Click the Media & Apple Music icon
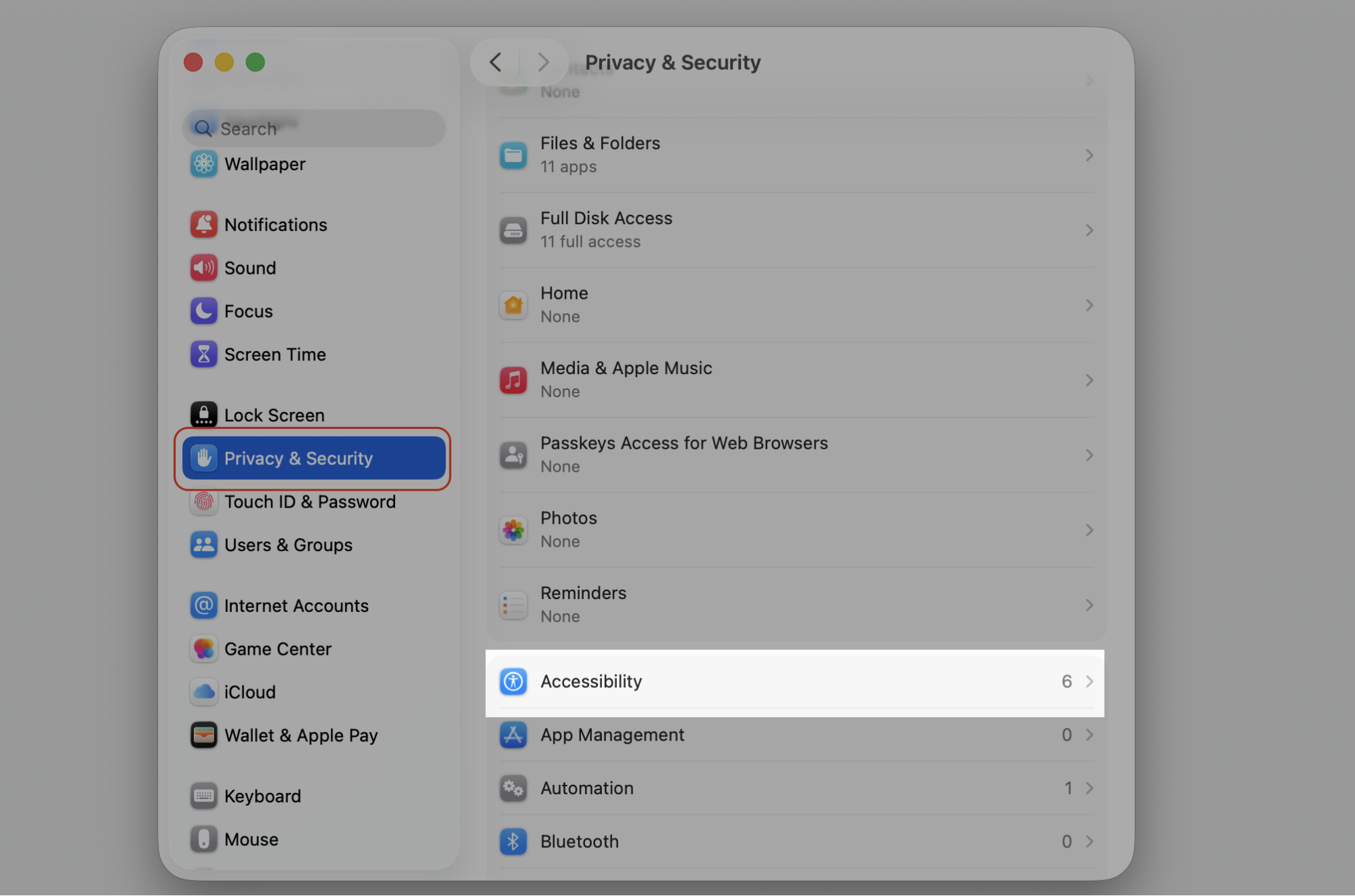 click(x=513, y=380)
